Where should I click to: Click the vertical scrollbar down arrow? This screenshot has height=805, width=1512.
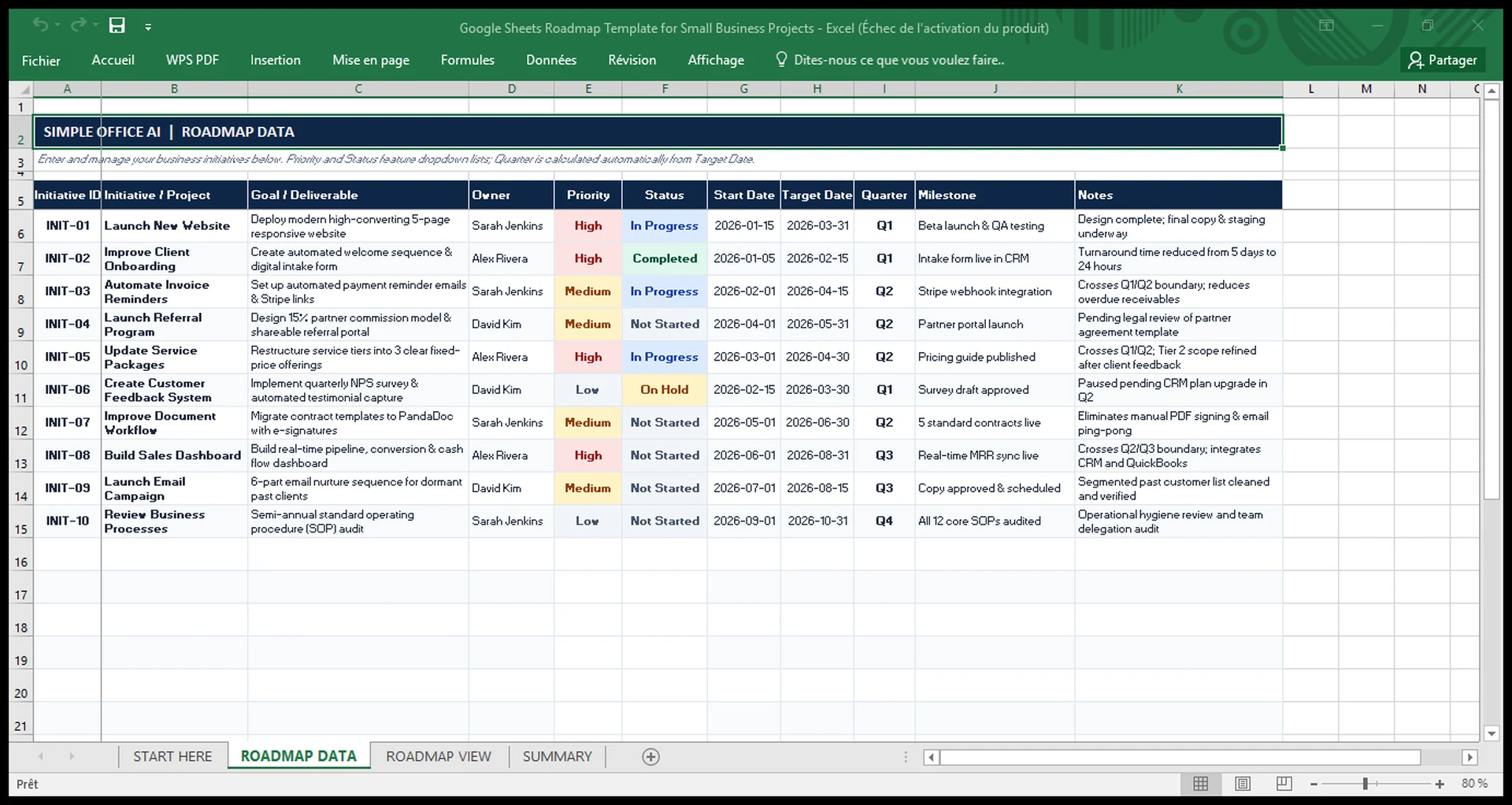(x=1492, y=733)
